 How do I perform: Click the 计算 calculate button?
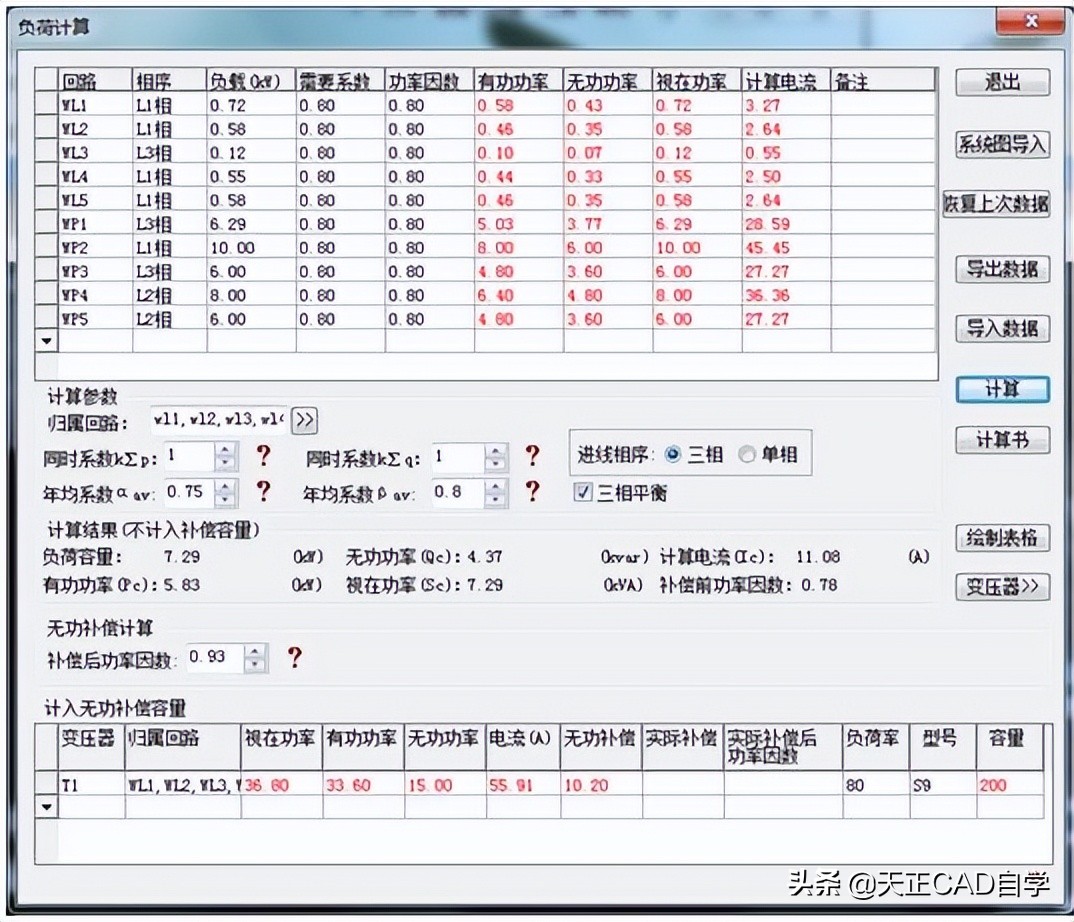coord(1001,390)
